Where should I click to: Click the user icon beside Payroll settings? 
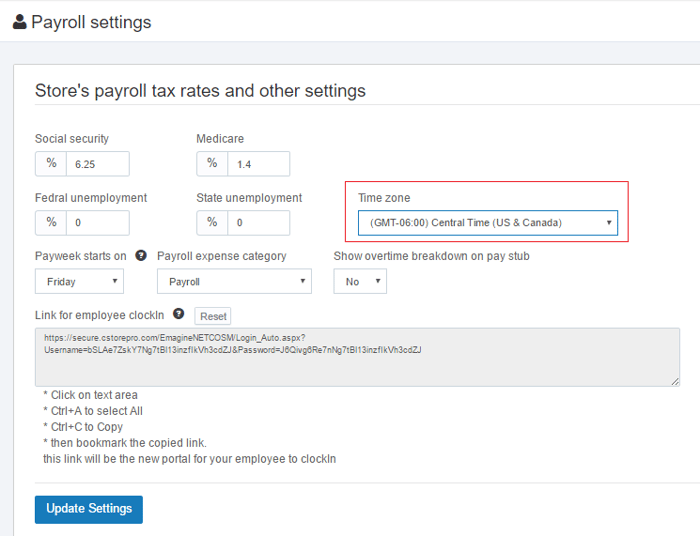(x=19, y=22)
